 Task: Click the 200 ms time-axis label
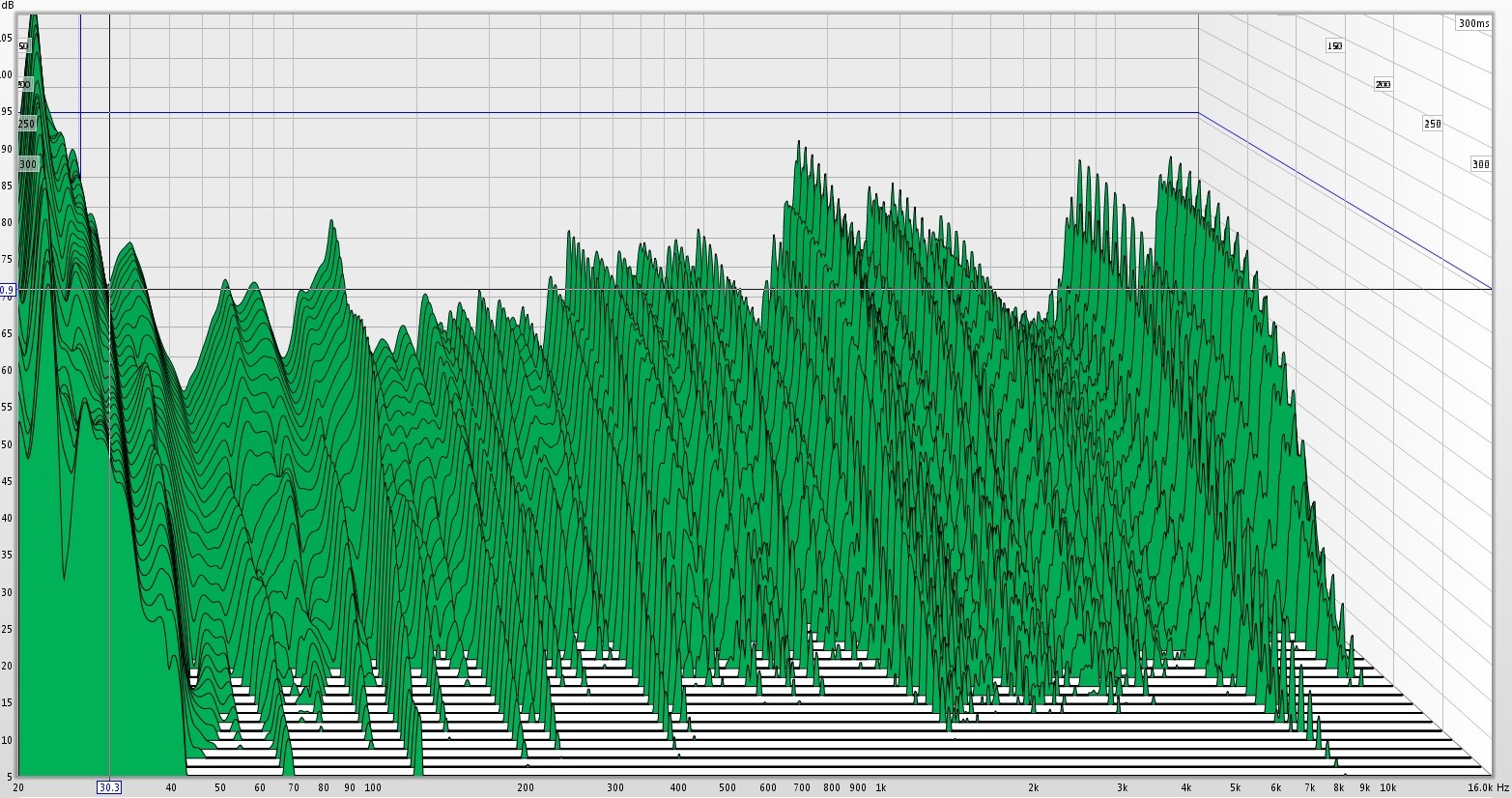pyautogui.click(x=1383, y=84)
